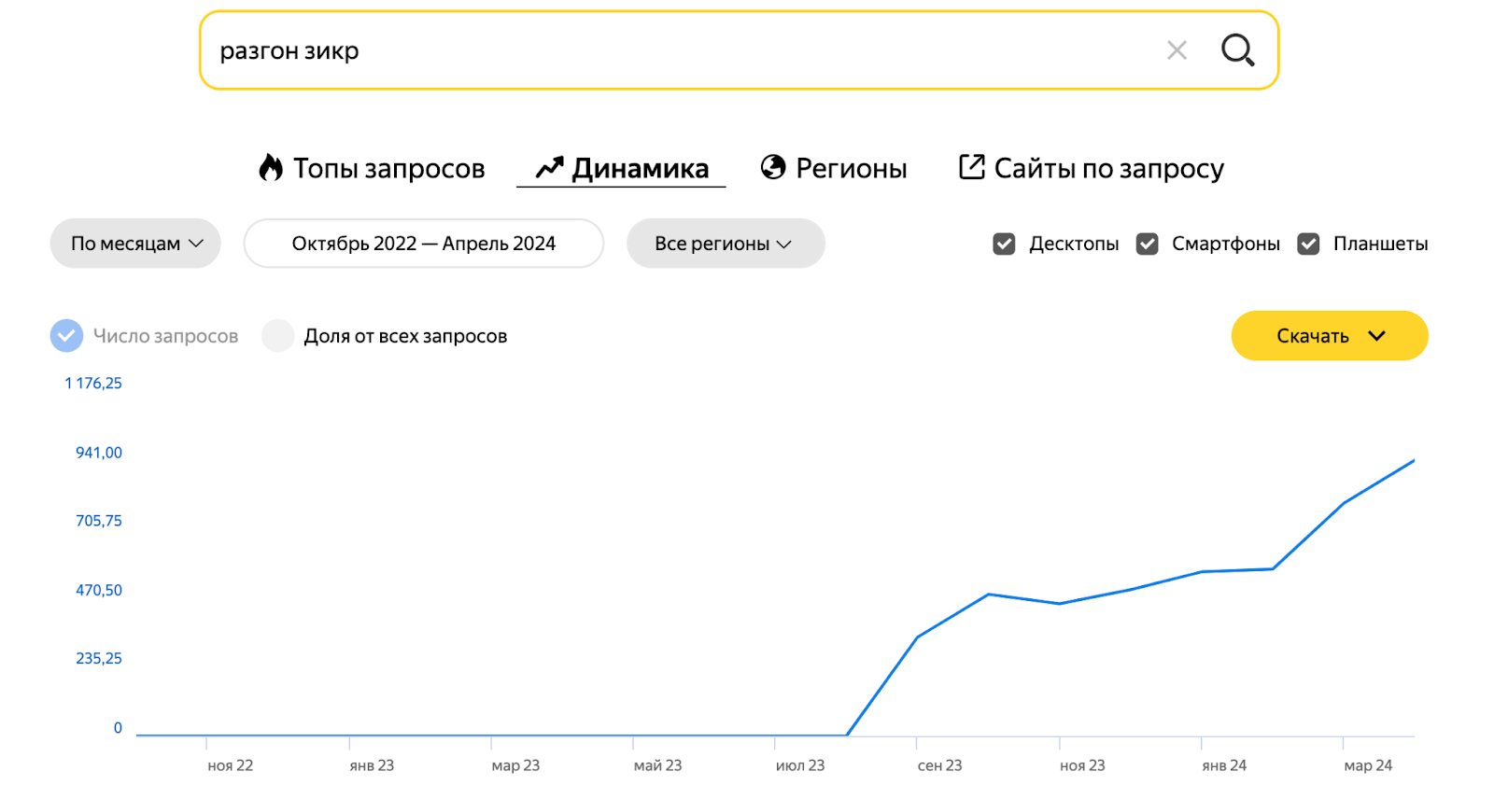Open date range Октябрь 2022 — Апрель 2024
This screenshot has width=1494, height=812.
(x=423, y=244)
